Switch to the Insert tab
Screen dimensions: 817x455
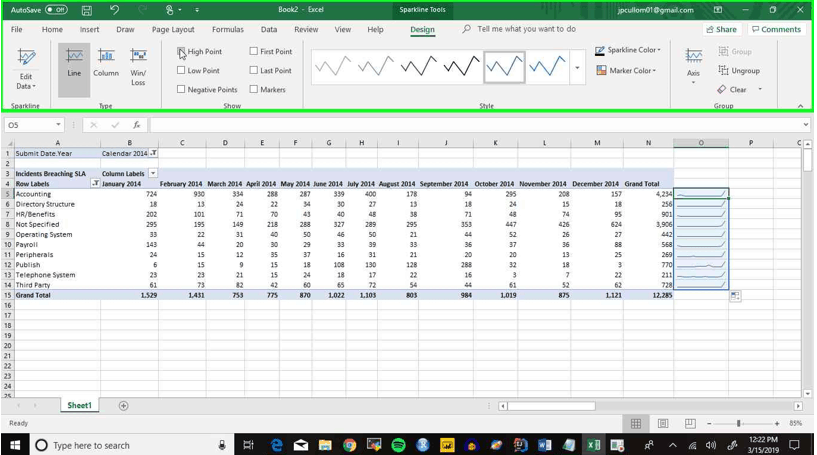[89, 30]
